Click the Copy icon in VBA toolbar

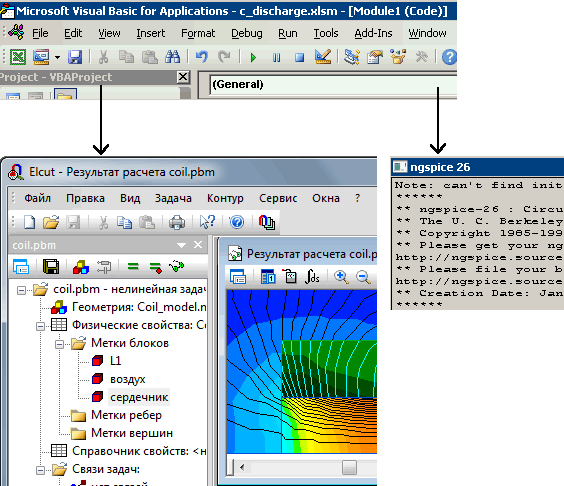(x=126, y=57)
